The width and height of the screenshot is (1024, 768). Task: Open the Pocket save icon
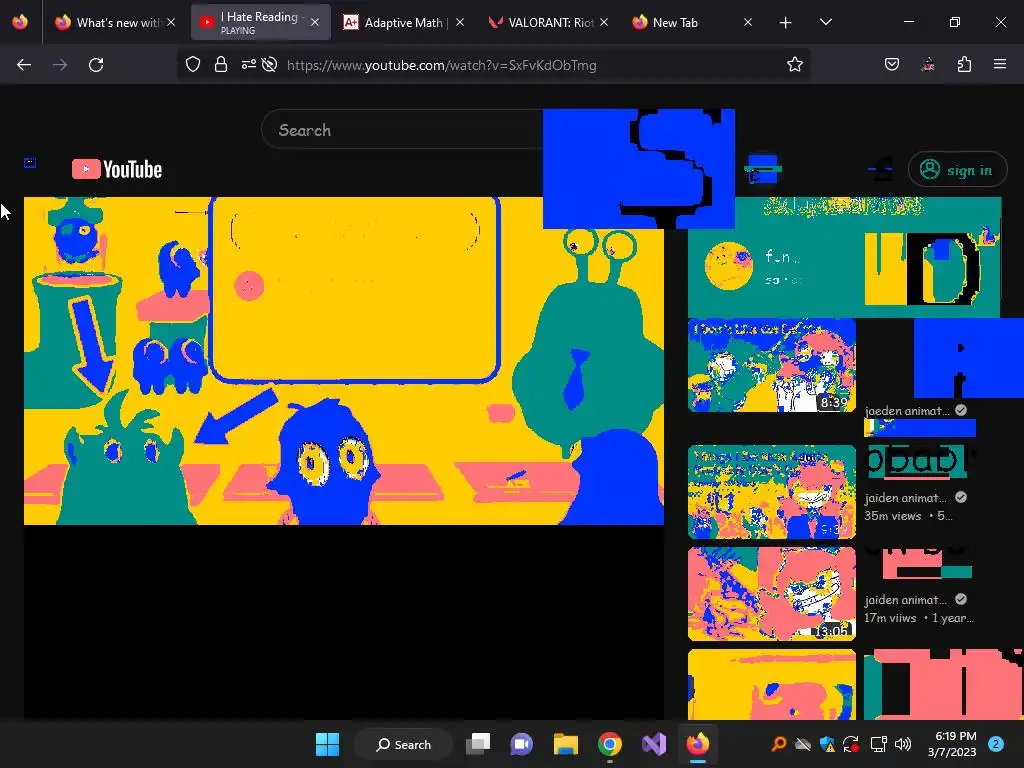click(x=891, y=65)
